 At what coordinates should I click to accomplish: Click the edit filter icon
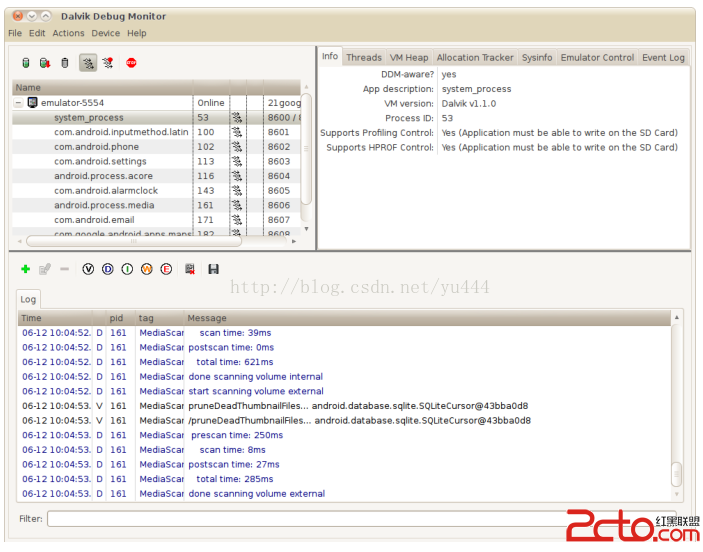click(x=44, y=269)
